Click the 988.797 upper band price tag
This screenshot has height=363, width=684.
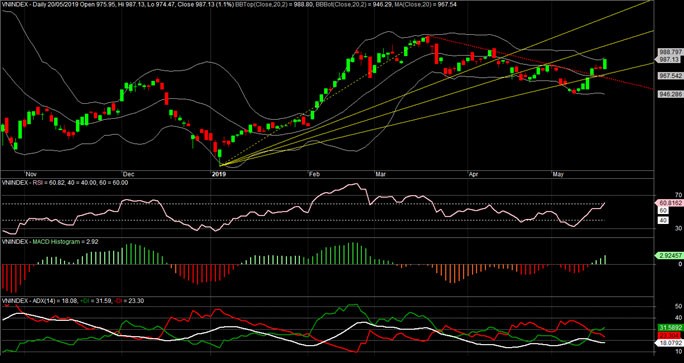(670, 52)
